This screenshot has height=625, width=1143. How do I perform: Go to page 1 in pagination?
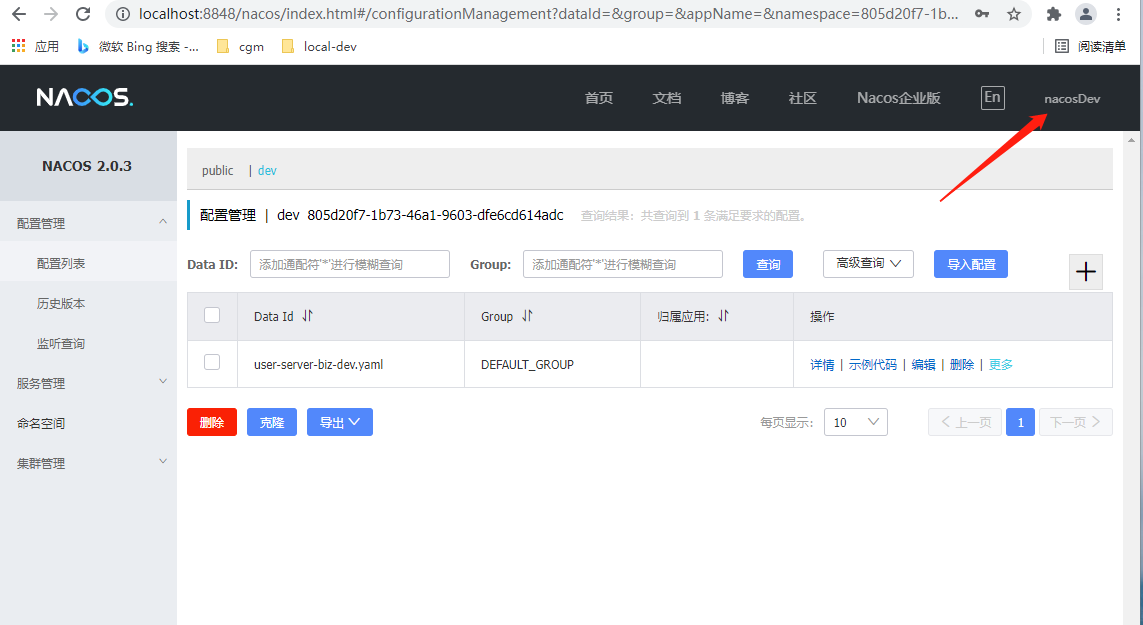1021,422
